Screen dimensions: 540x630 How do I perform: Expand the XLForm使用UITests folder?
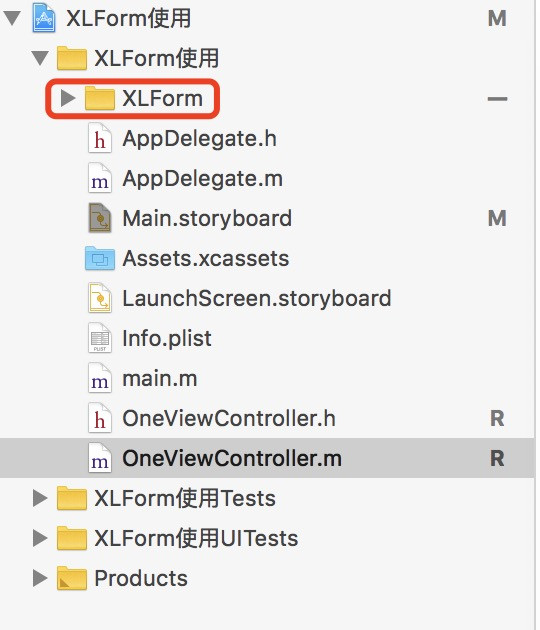[40, 538]
